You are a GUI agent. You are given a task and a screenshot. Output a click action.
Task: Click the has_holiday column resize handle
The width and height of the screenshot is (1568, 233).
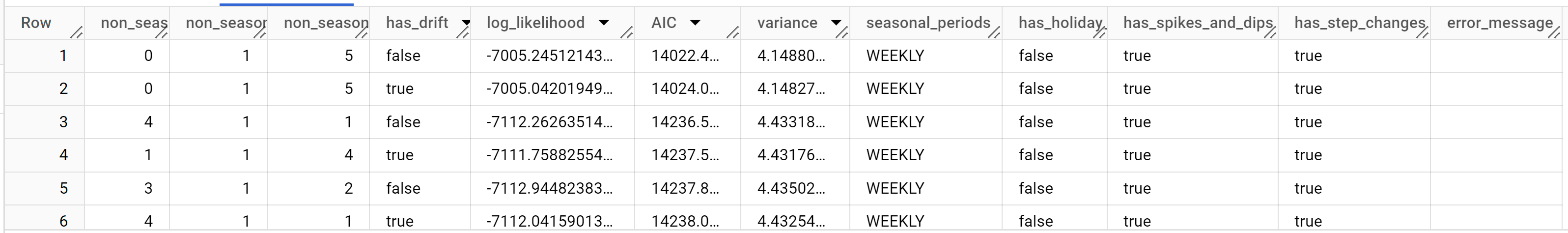(1099, 33)
